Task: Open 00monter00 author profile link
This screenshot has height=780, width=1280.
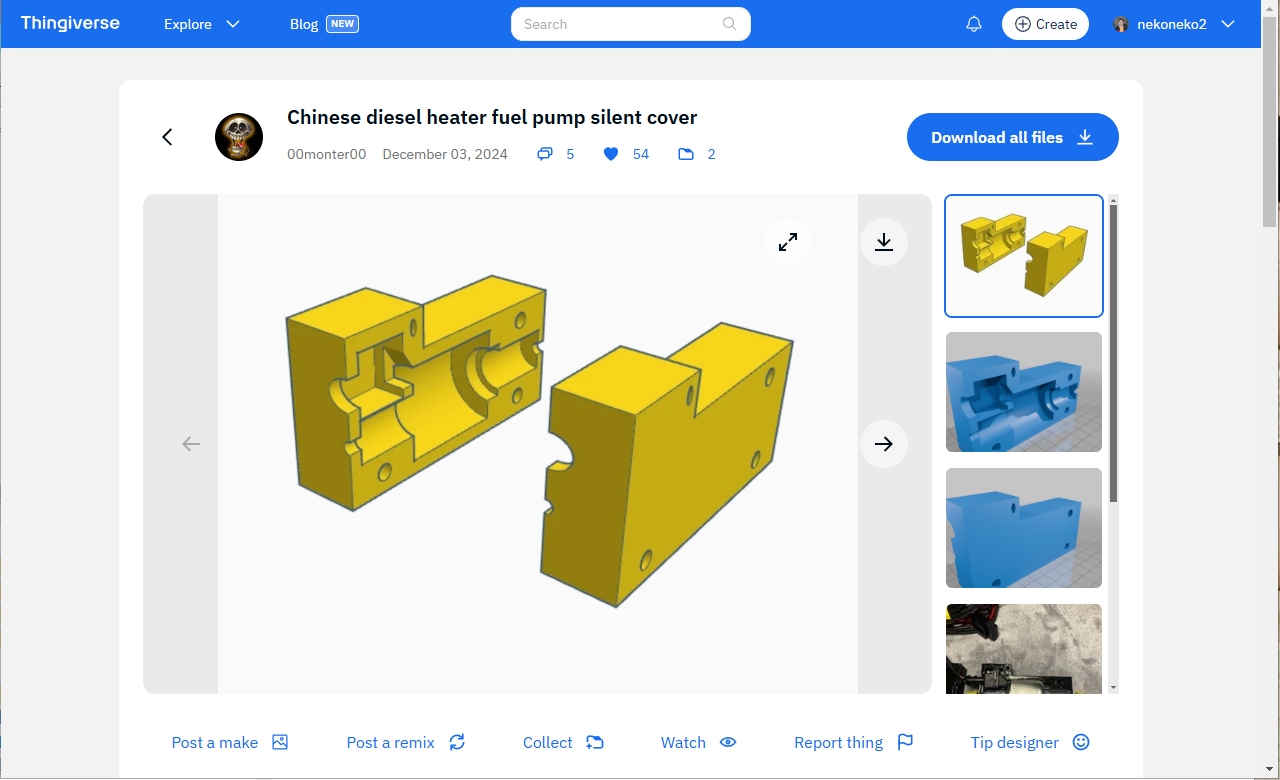Action: (326, 154)
